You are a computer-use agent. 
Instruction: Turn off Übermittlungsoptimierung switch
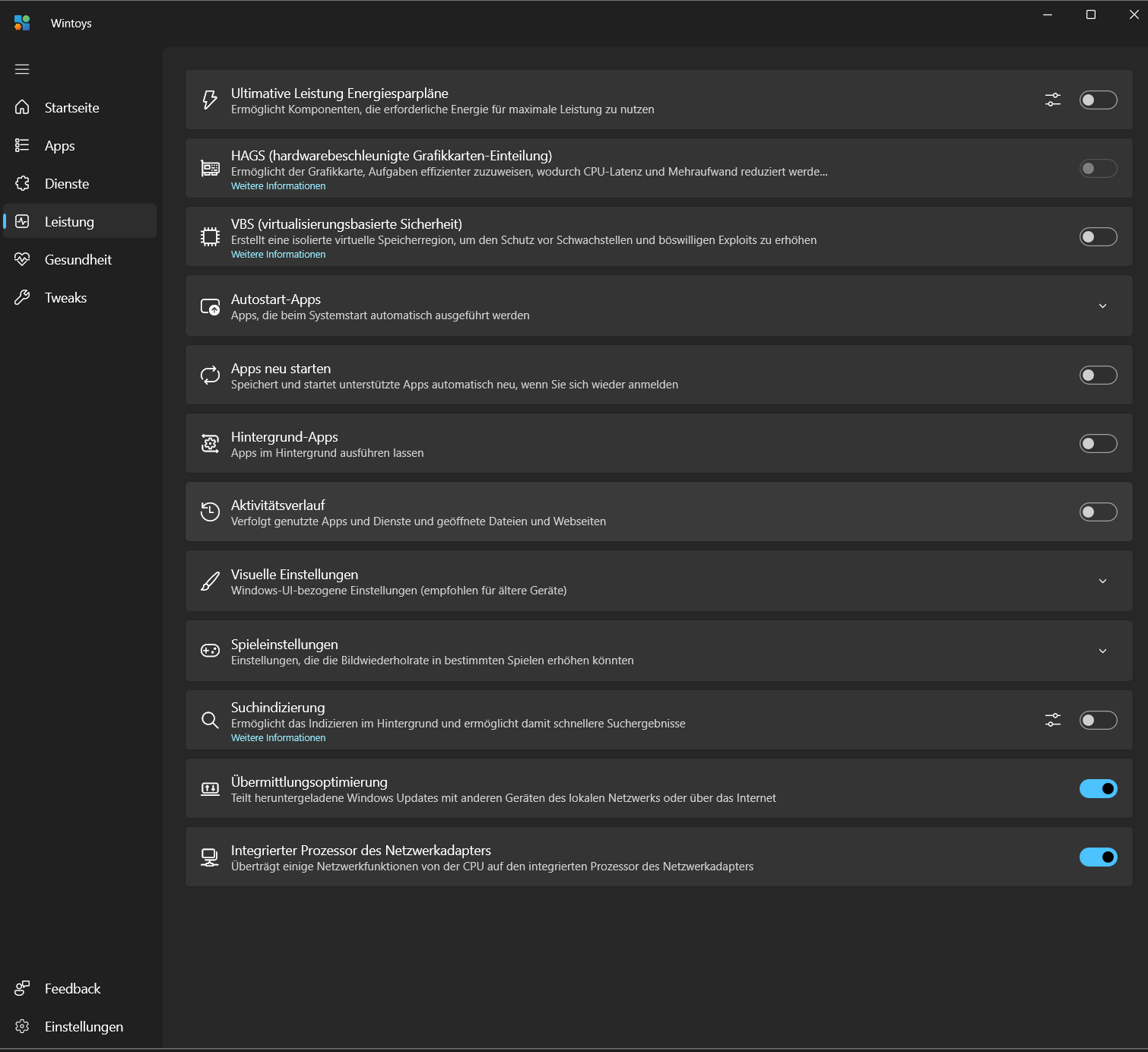tap(1098, 788)
